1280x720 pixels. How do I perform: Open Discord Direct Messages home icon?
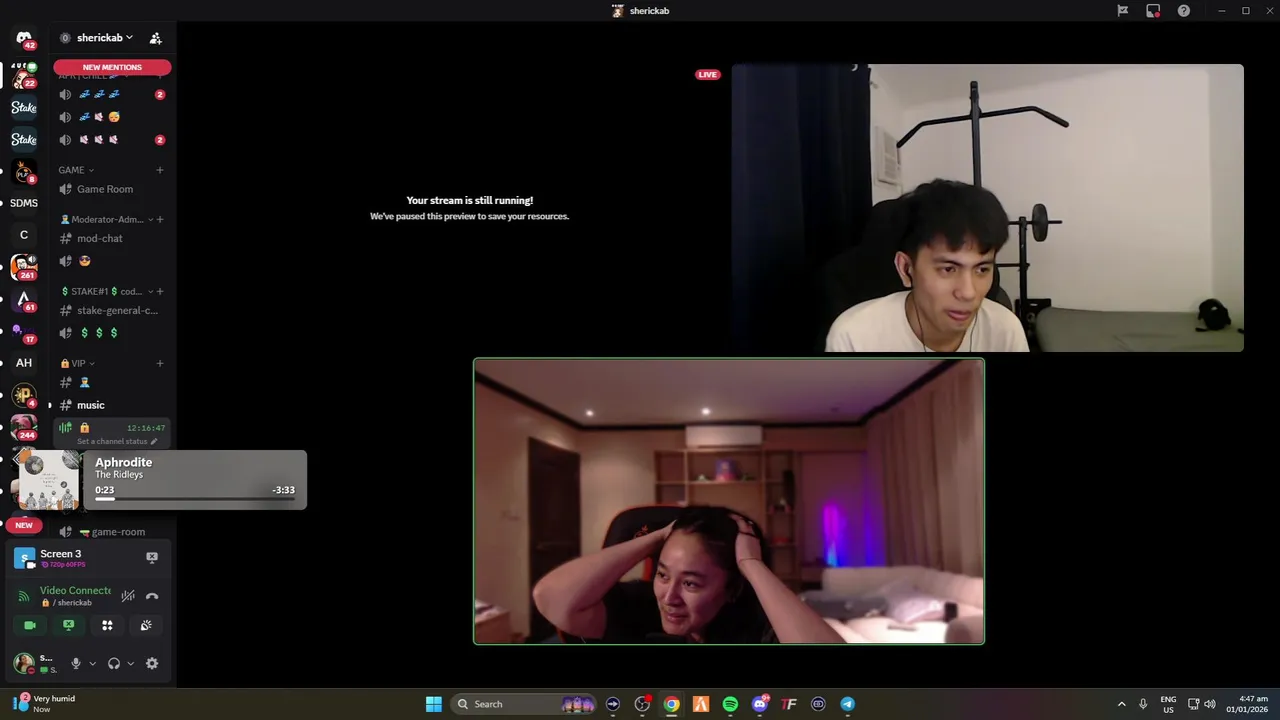click(24, 38)
